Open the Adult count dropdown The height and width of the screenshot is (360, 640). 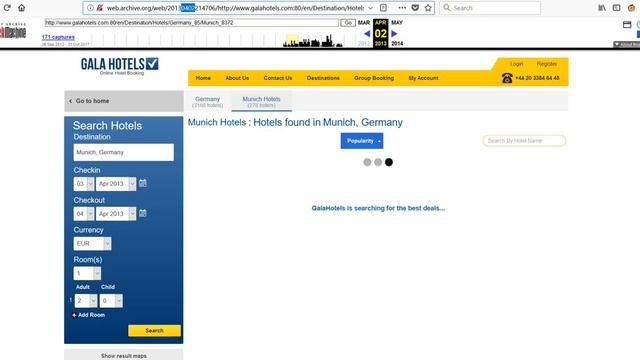[x=86, y=301]
